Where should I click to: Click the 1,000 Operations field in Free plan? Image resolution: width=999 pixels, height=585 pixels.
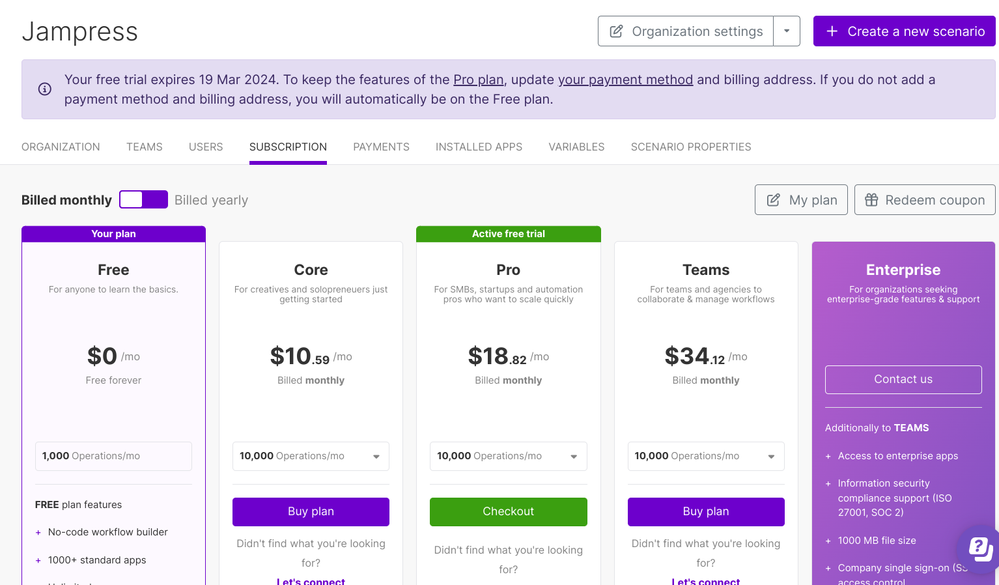(x=112, y=456)
